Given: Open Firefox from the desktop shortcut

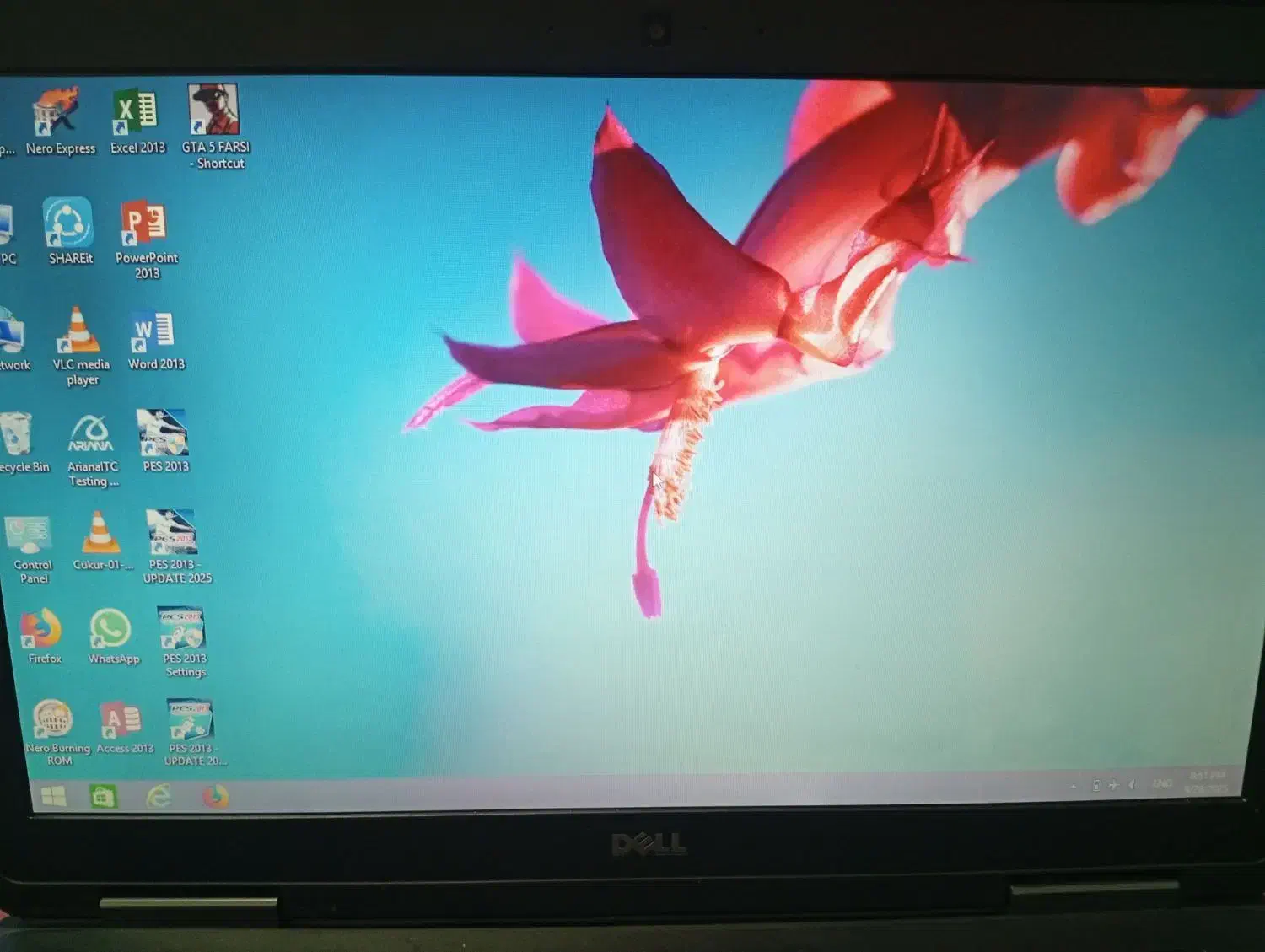Looking at the screenshot, I should pos(41,628).
